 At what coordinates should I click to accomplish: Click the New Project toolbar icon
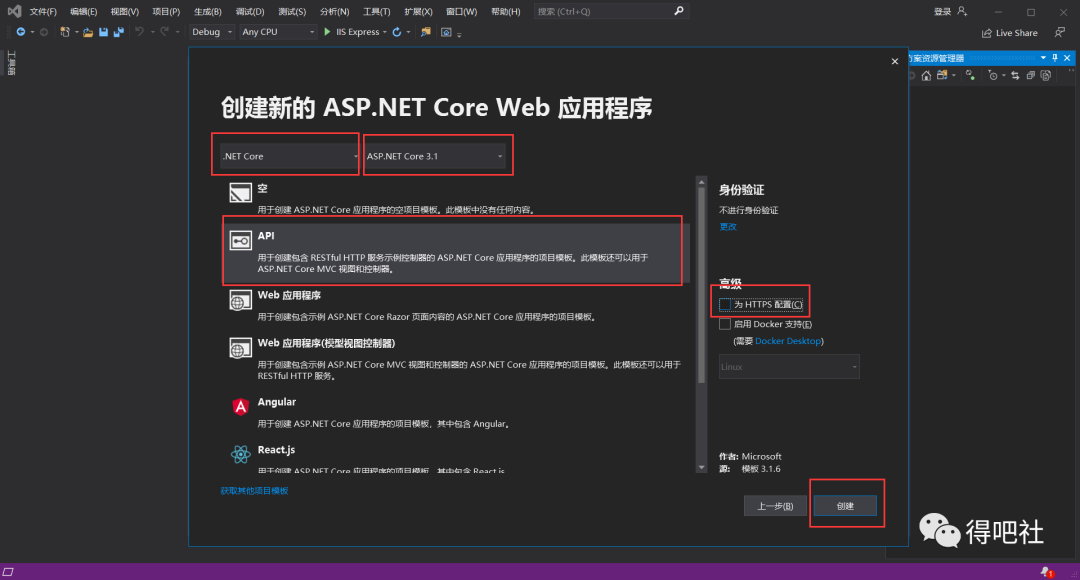pos(65,32)
